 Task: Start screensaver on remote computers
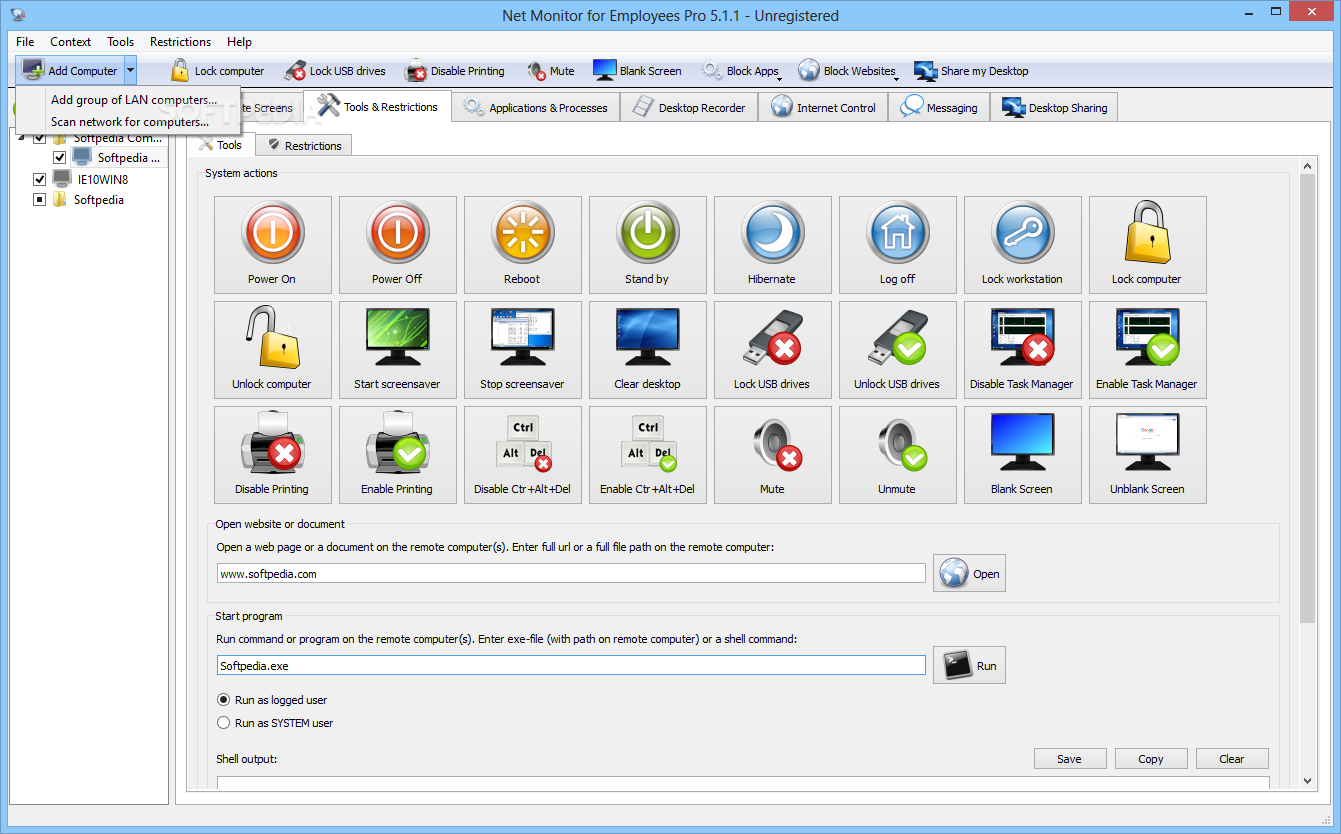pos(397,349)
